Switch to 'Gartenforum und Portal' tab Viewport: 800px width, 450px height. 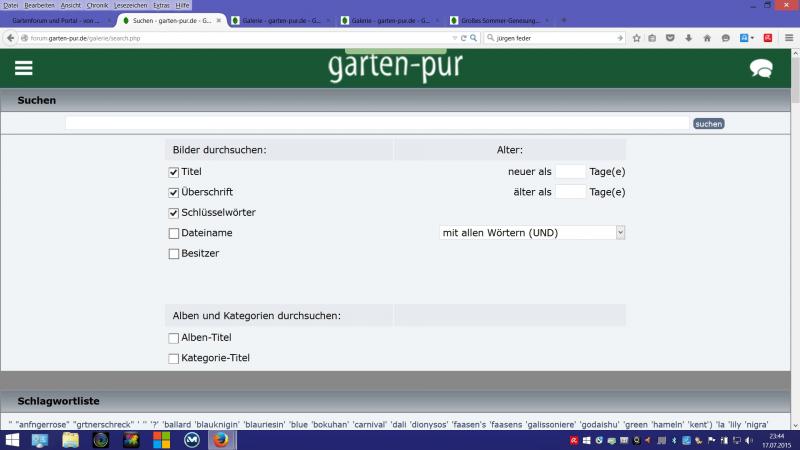pos(56,20)
